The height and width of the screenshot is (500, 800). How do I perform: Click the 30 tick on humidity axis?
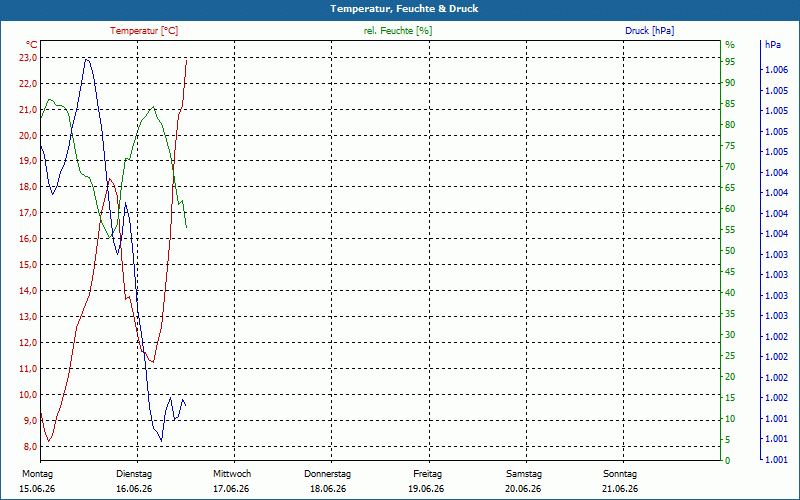(x=730, y=335)
